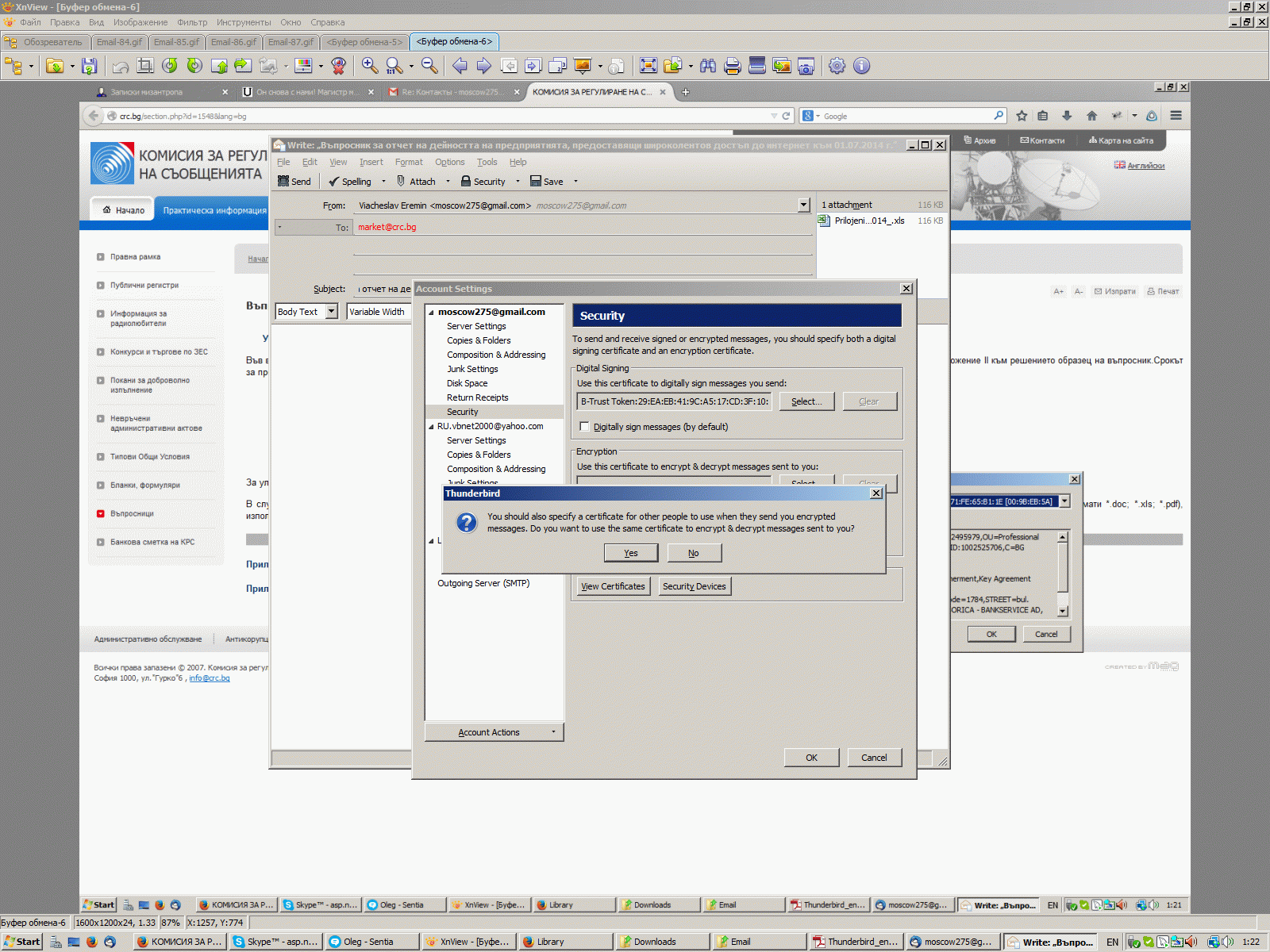Open the Body Text paragraph style dropdown
This screenshot has height=952, width=1270.
point(331,312)
